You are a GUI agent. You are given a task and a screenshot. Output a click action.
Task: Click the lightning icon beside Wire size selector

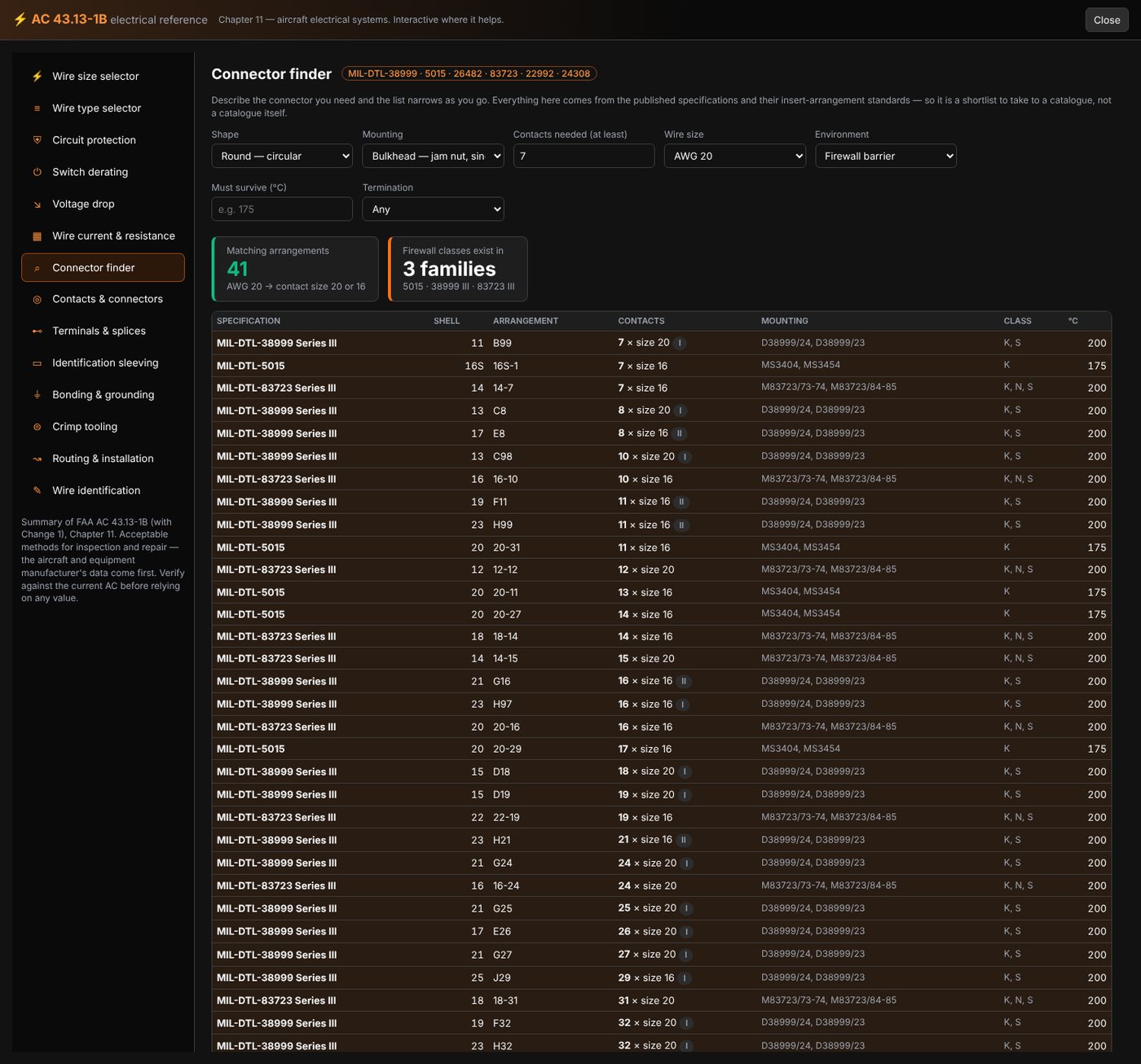coord(37,77)
